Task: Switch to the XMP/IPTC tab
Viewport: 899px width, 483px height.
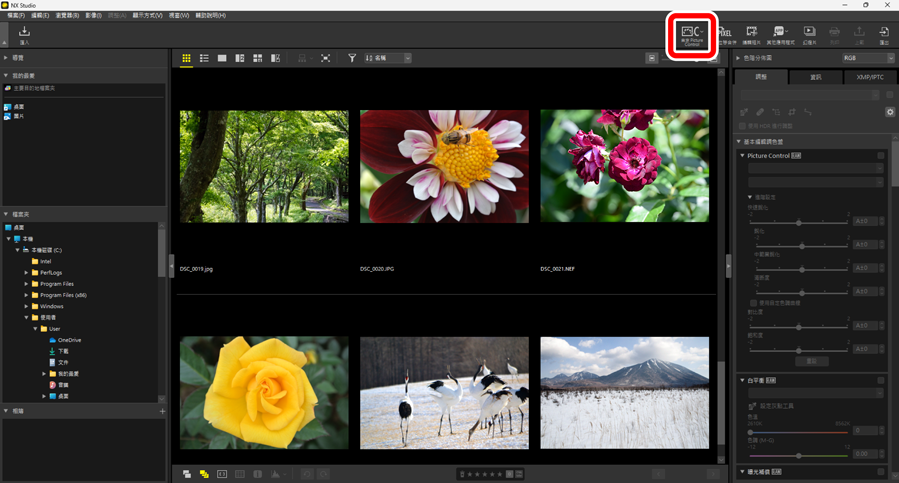Action: [869, 77]
